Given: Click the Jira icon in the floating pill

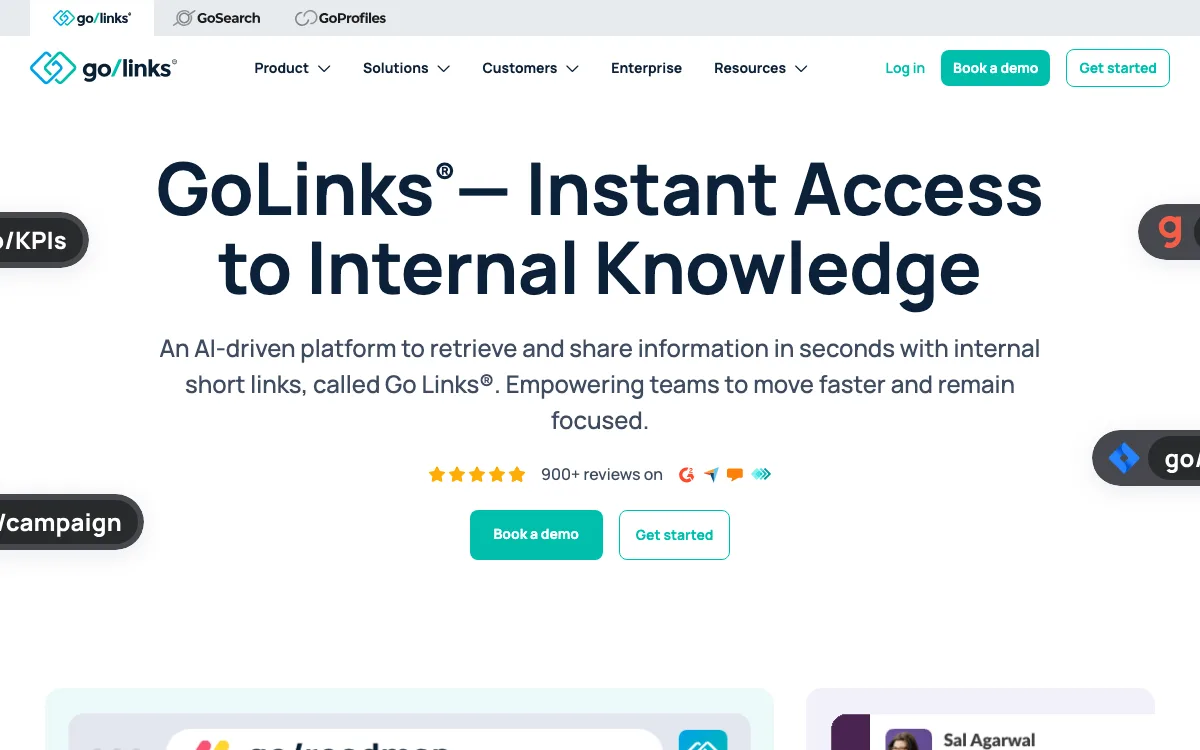Looking at the screenshot, I should point(1124,459).
